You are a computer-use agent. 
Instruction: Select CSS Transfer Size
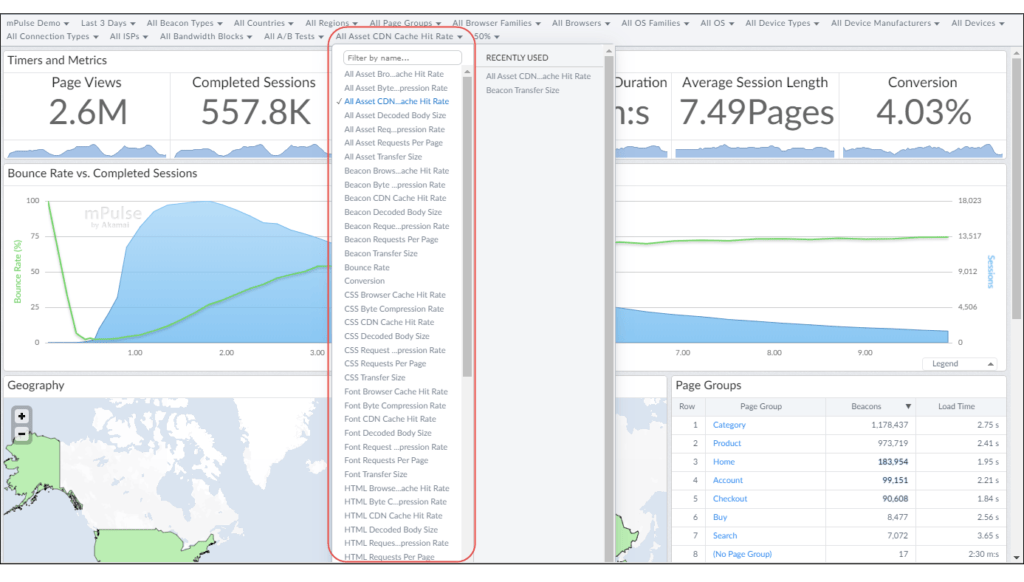(374, 378)
